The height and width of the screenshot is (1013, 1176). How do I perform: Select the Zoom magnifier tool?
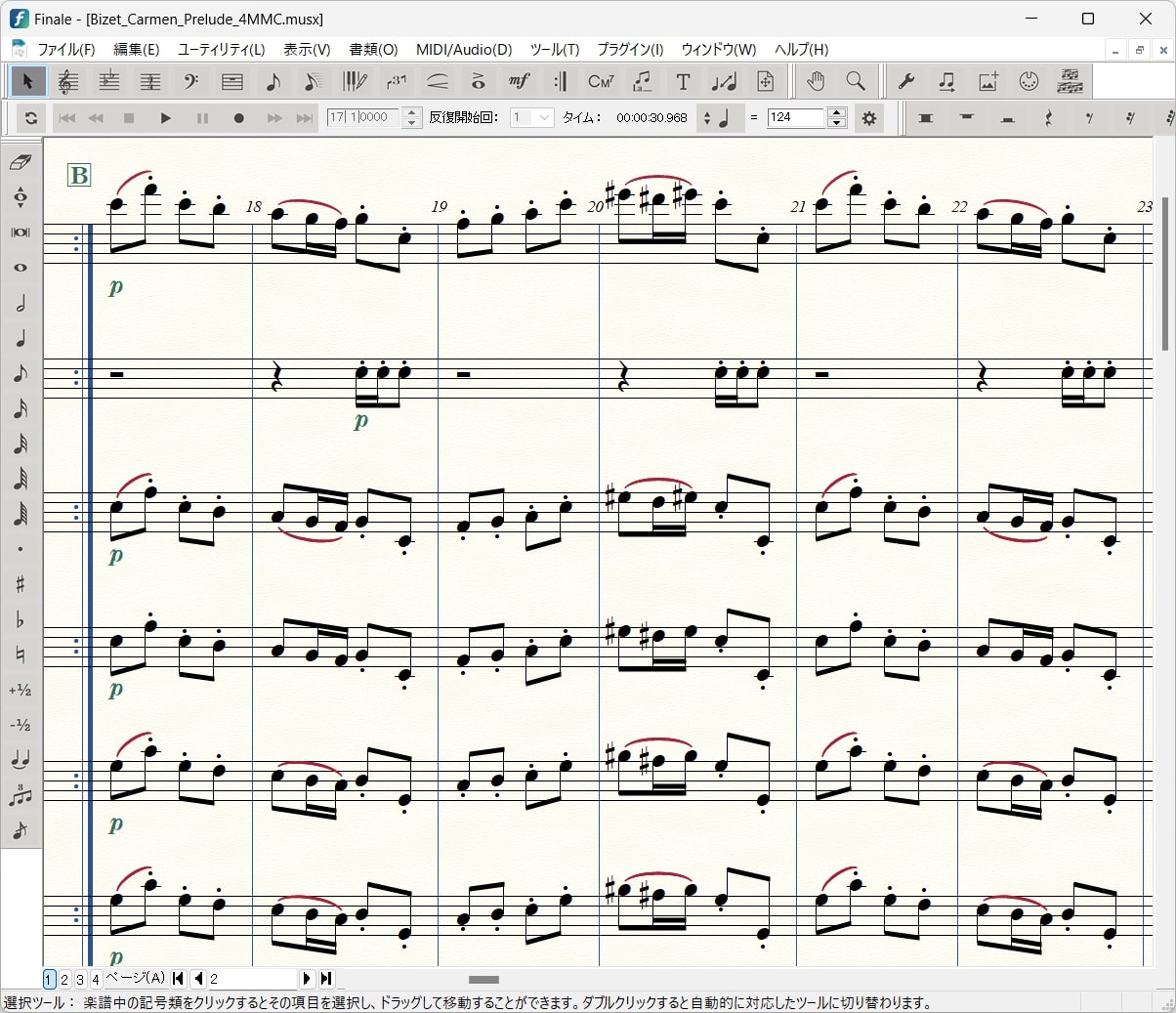point(856,82)
